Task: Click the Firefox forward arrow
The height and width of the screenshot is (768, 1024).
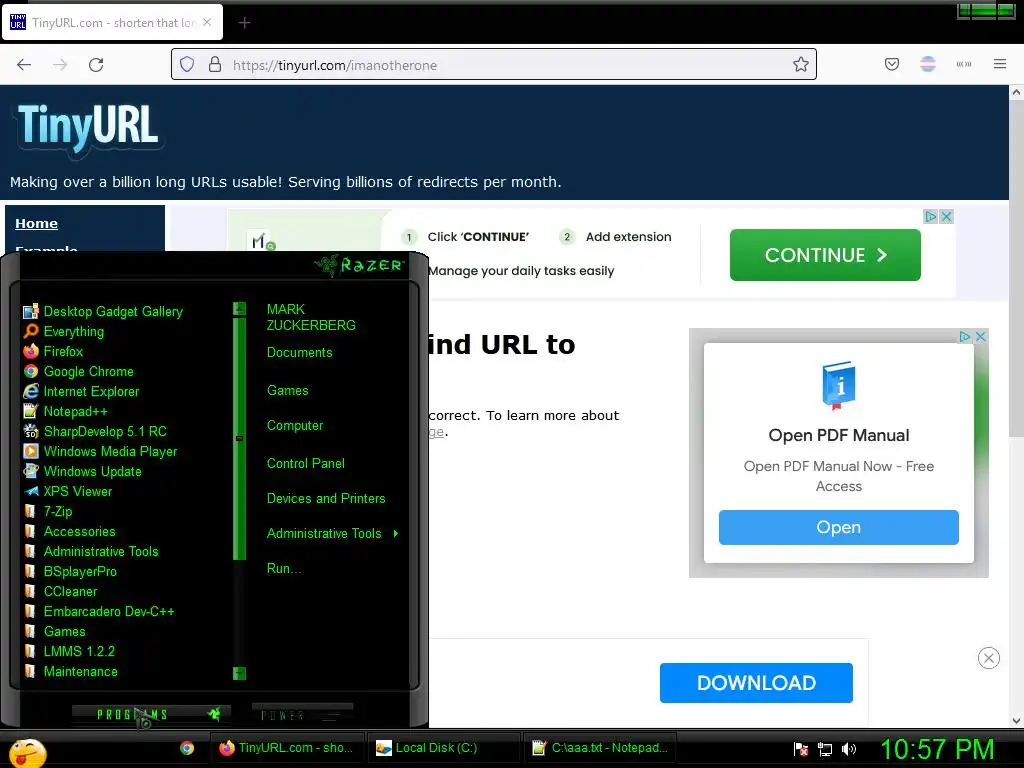Action: pyautogui.click(x=60, y=65)
